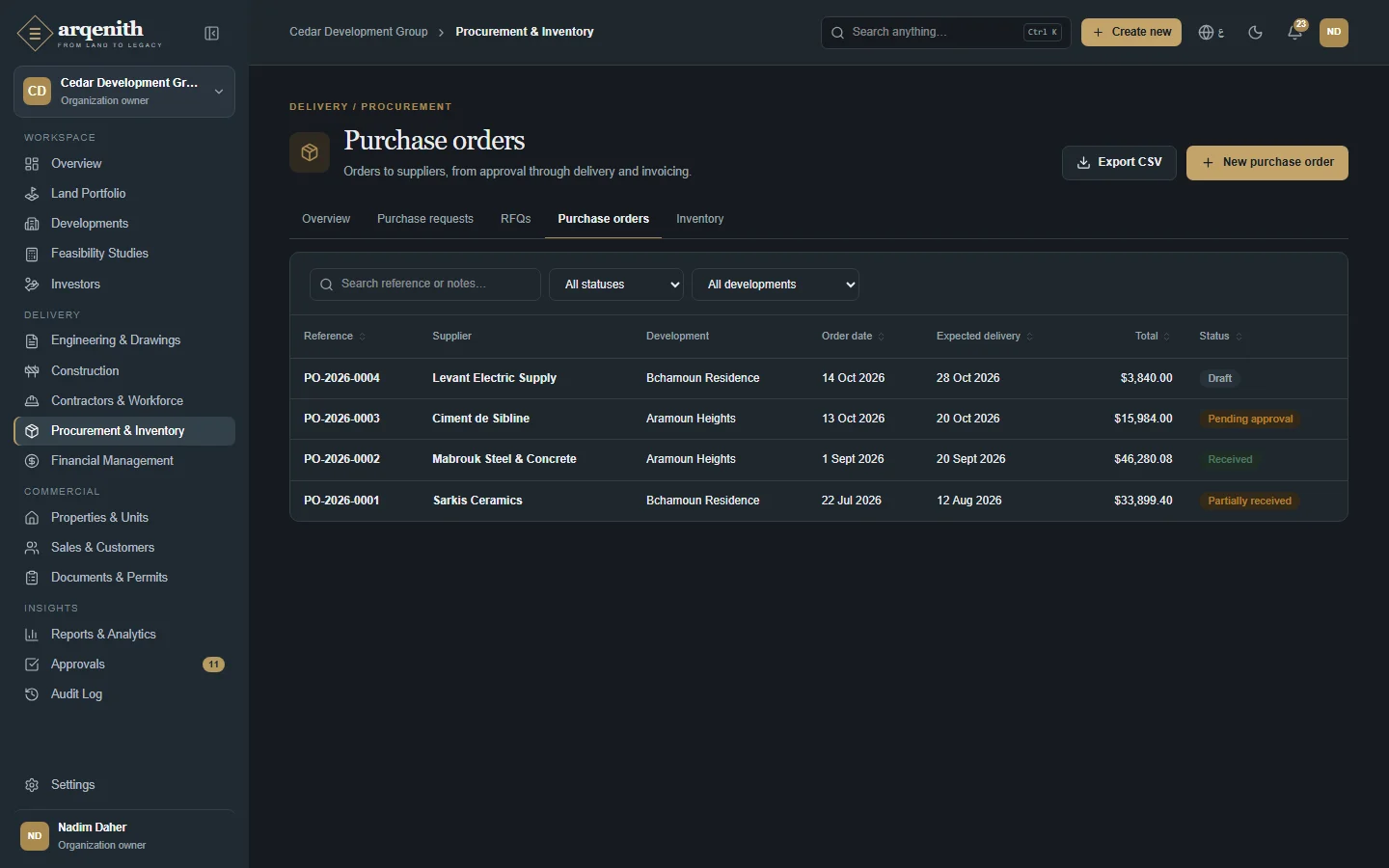This screenshot has width=1389, height=868.
Task: Click New purchase order button
Action: coord(1267,163)
